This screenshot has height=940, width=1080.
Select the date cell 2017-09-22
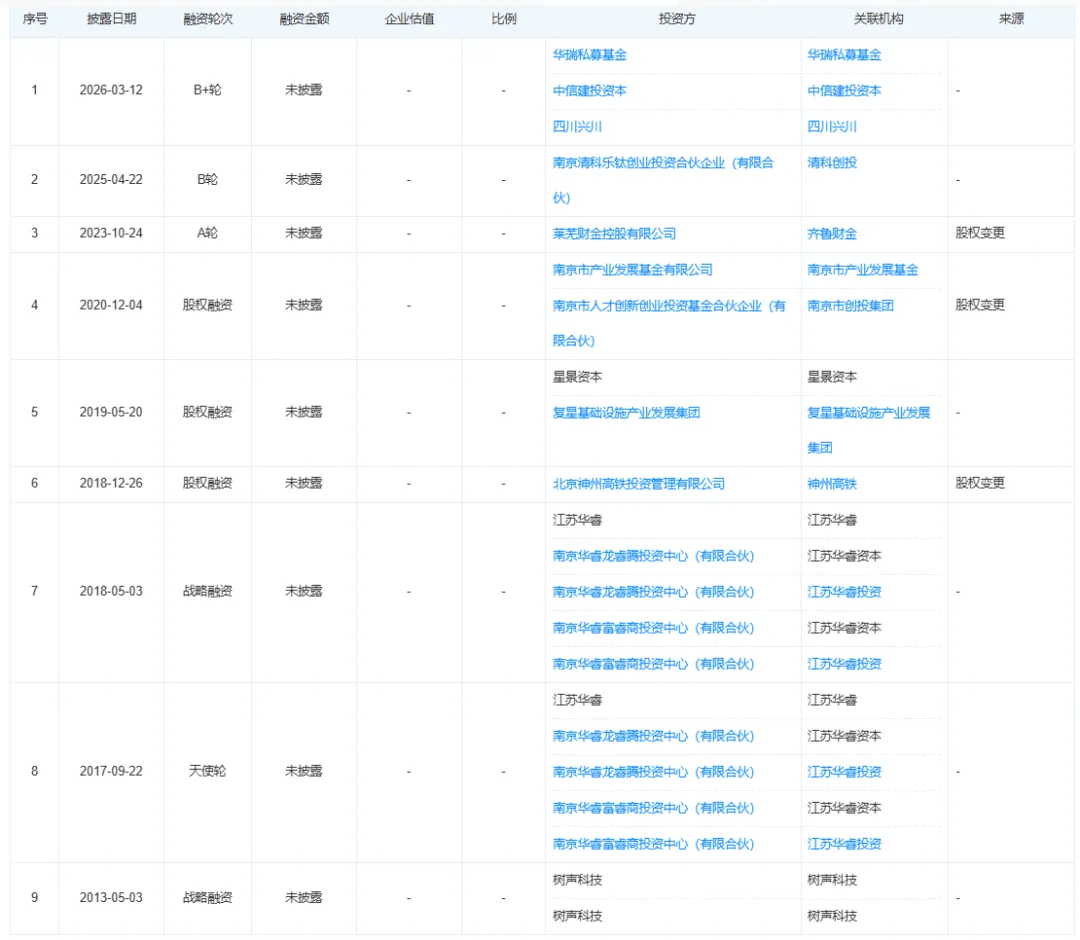(x=111, y=771)
